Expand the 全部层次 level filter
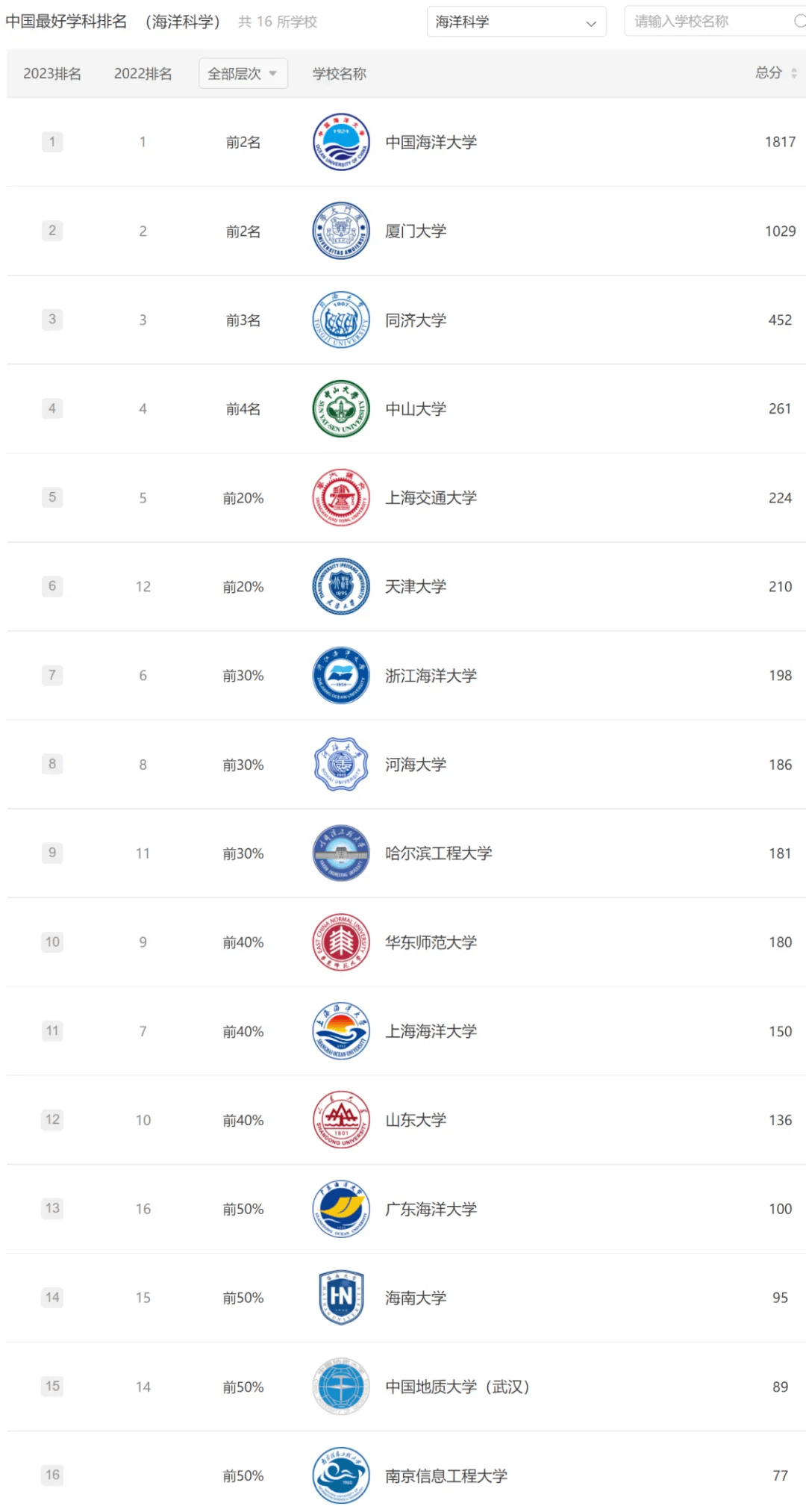Viewport: 806px width, 1512px height. click(243, 73)
